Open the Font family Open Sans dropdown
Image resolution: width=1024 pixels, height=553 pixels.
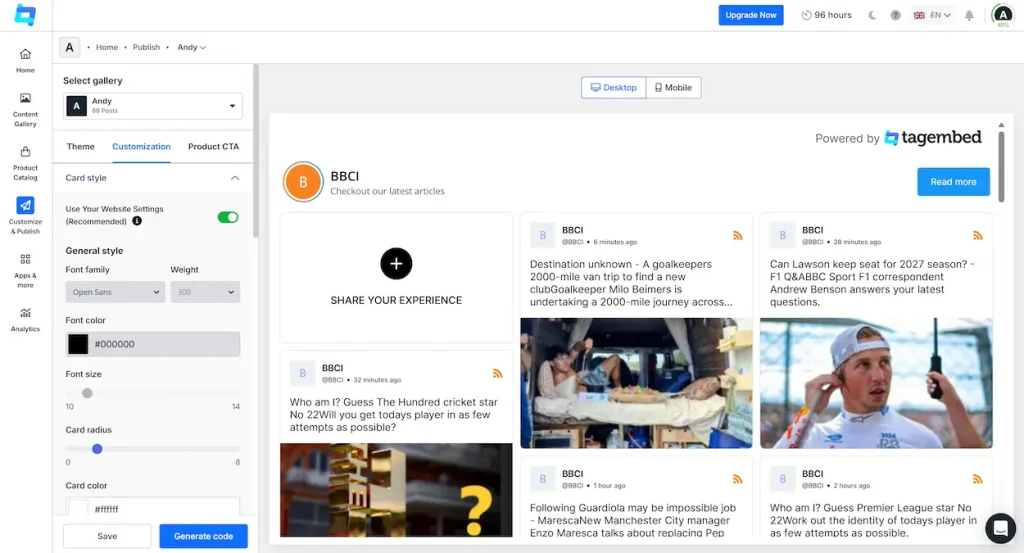tap(115, 292)
